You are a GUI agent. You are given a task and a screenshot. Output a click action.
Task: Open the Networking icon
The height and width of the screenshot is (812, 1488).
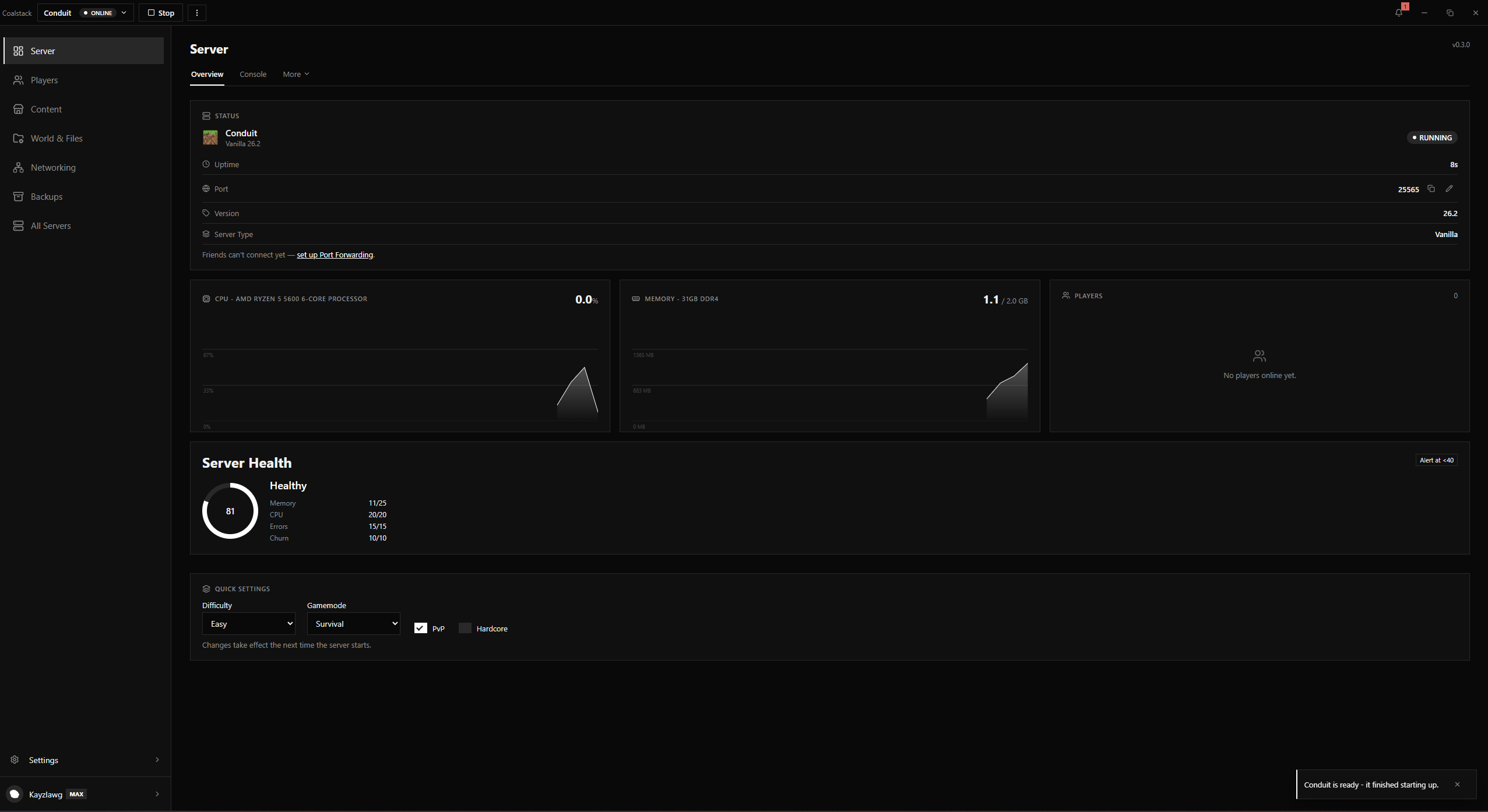click(x=19, y=168)
